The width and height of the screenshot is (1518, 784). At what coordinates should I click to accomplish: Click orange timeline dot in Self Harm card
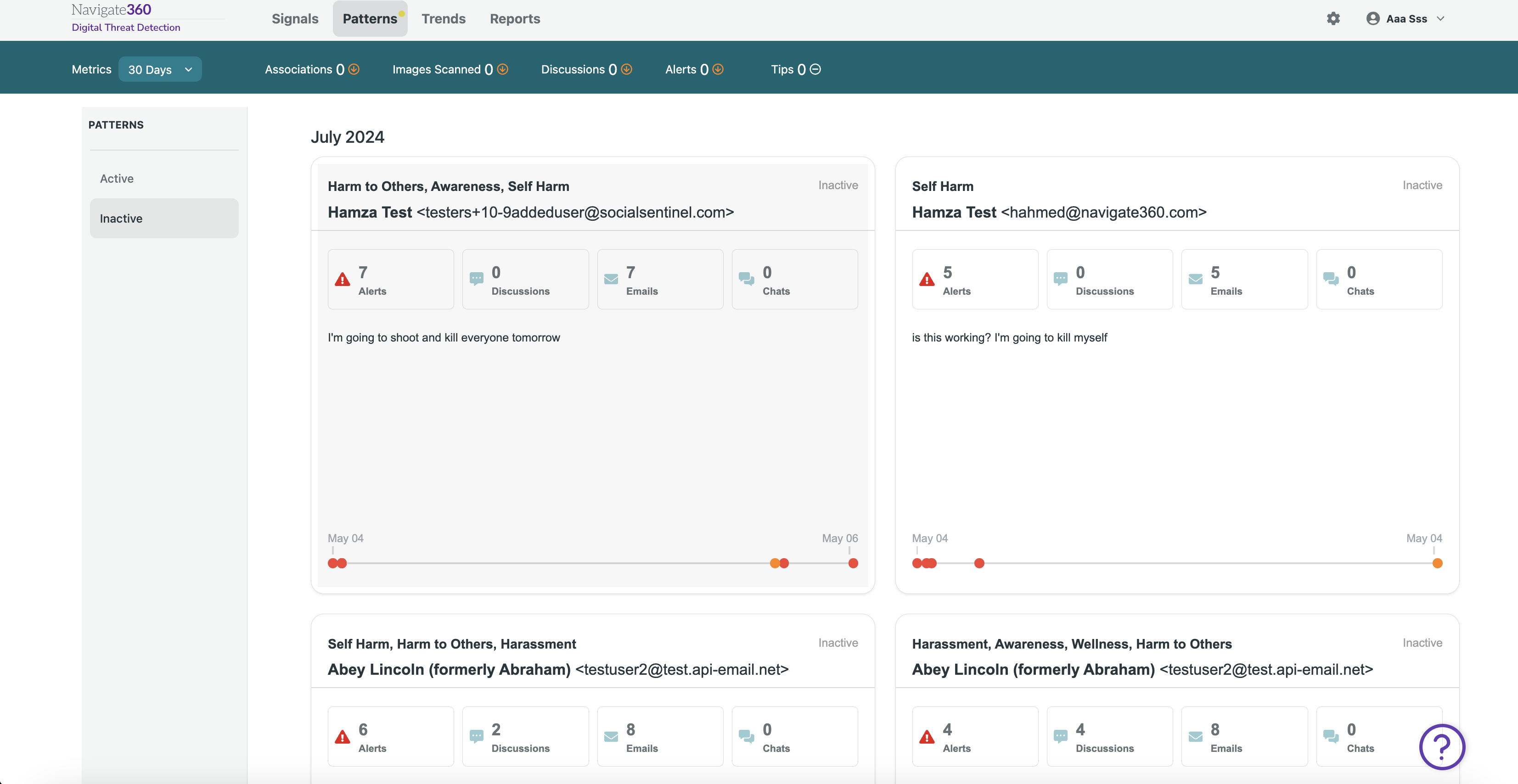(x=1437, y=563)
